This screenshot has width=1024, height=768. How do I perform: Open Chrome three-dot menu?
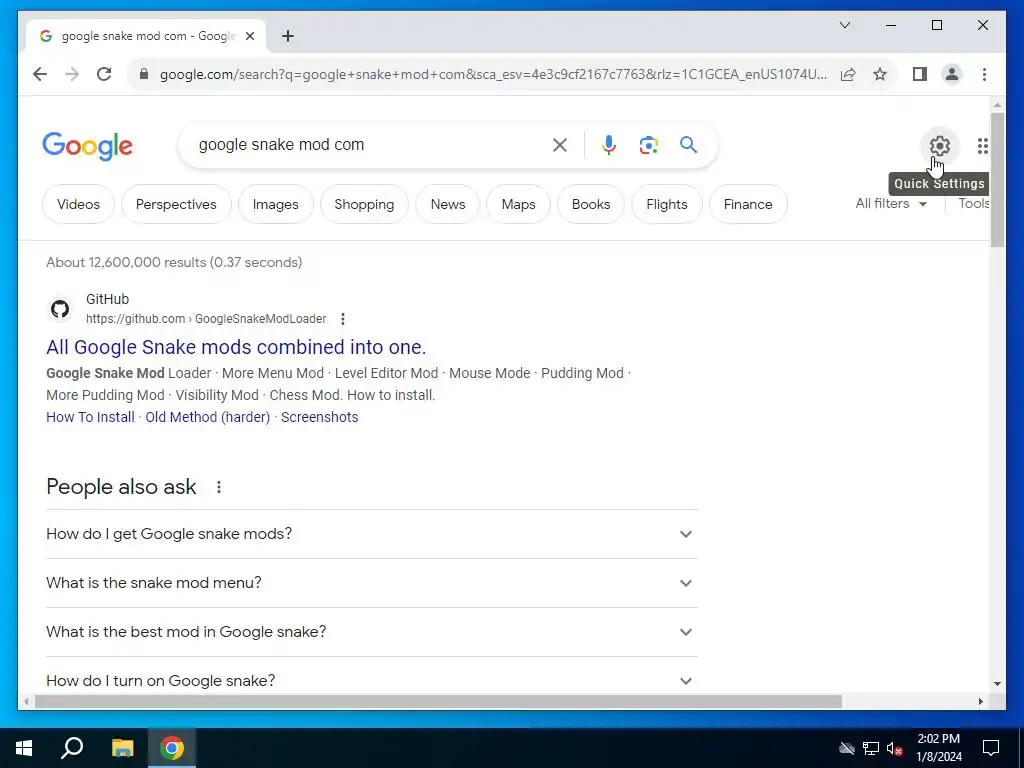pyautogui.click(x=984, y=74)
